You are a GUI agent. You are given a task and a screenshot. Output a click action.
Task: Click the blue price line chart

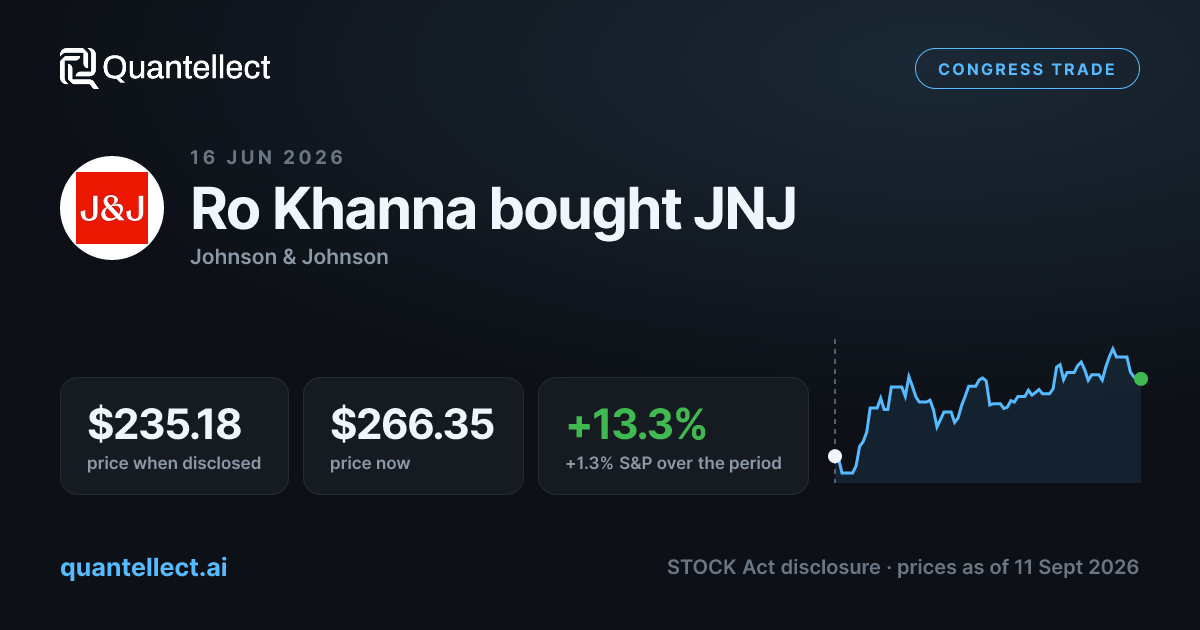[x=988, y=410]
